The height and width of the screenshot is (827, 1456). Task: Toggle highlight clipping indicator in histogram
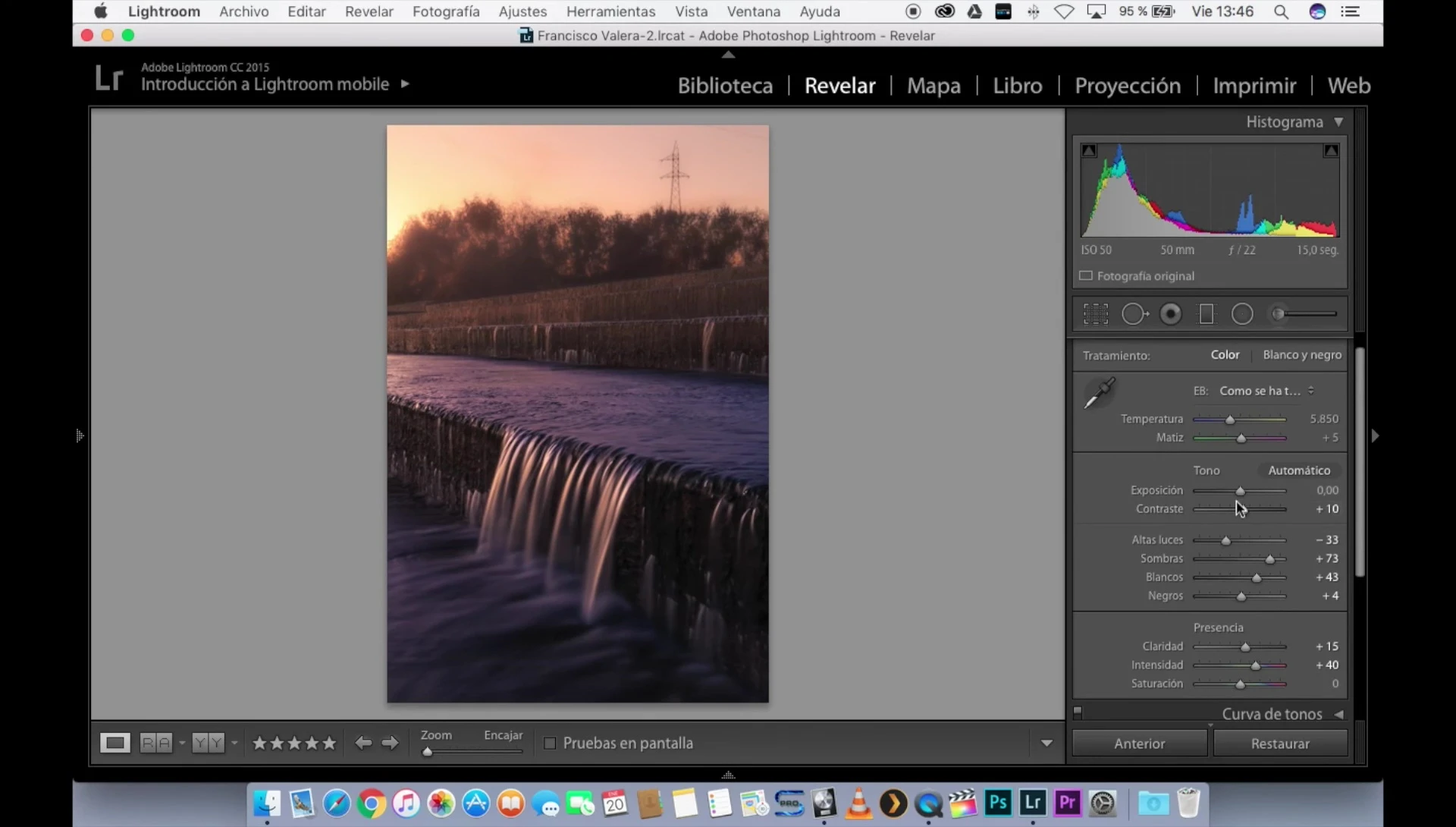click(x=1331, y=150)
